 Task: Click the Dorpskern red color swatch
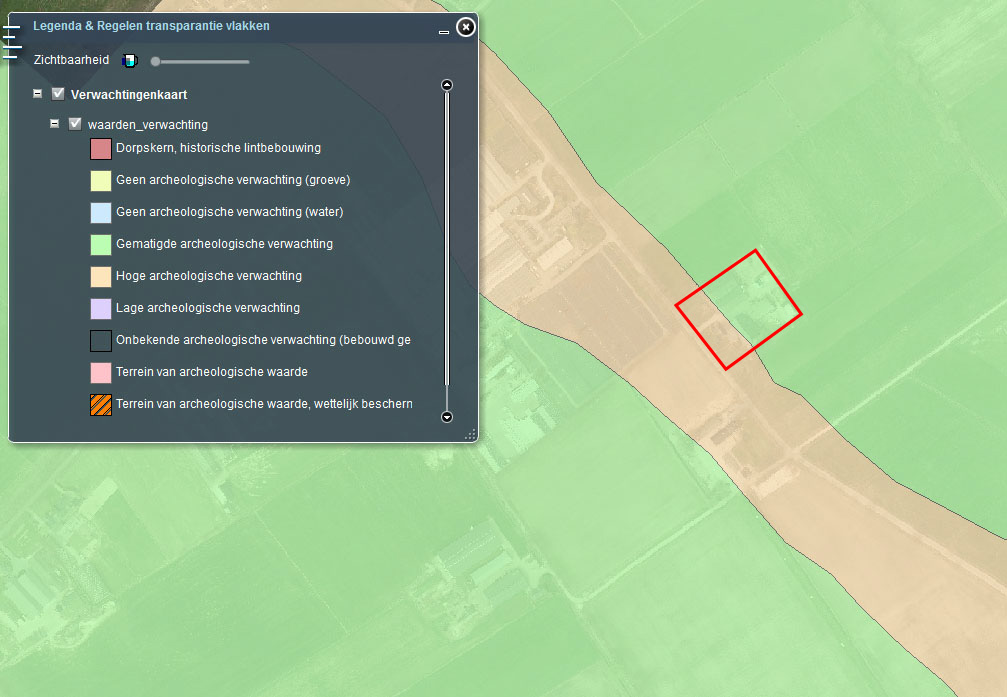100,149
